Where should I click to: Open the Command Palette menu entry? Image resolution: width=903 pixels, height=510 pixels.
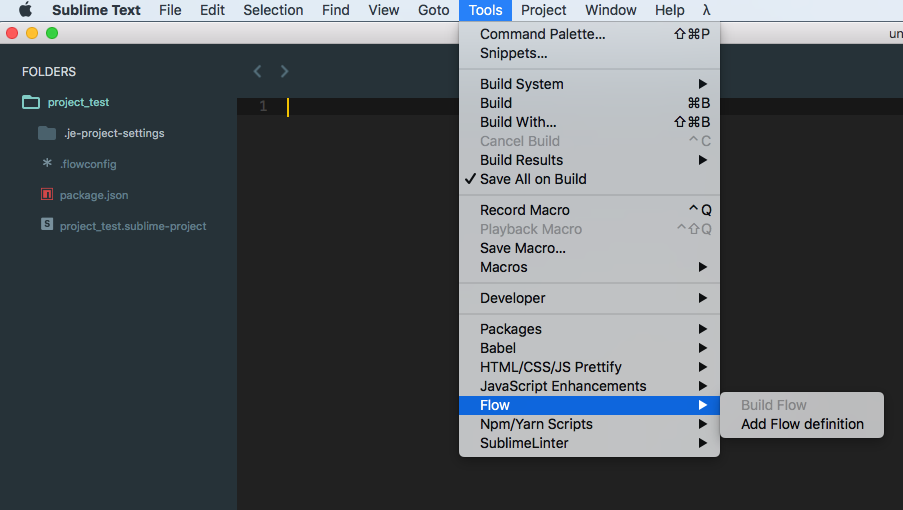542,34
